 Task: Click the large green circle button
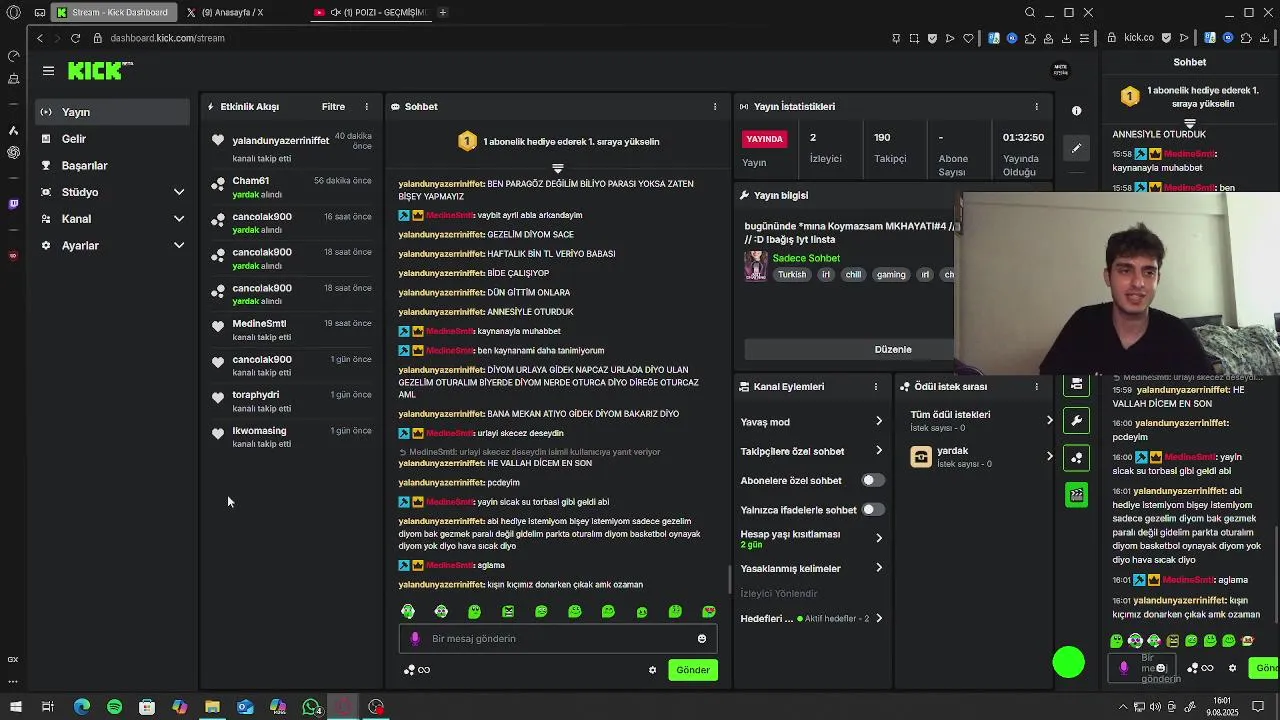pos(1068,662)
